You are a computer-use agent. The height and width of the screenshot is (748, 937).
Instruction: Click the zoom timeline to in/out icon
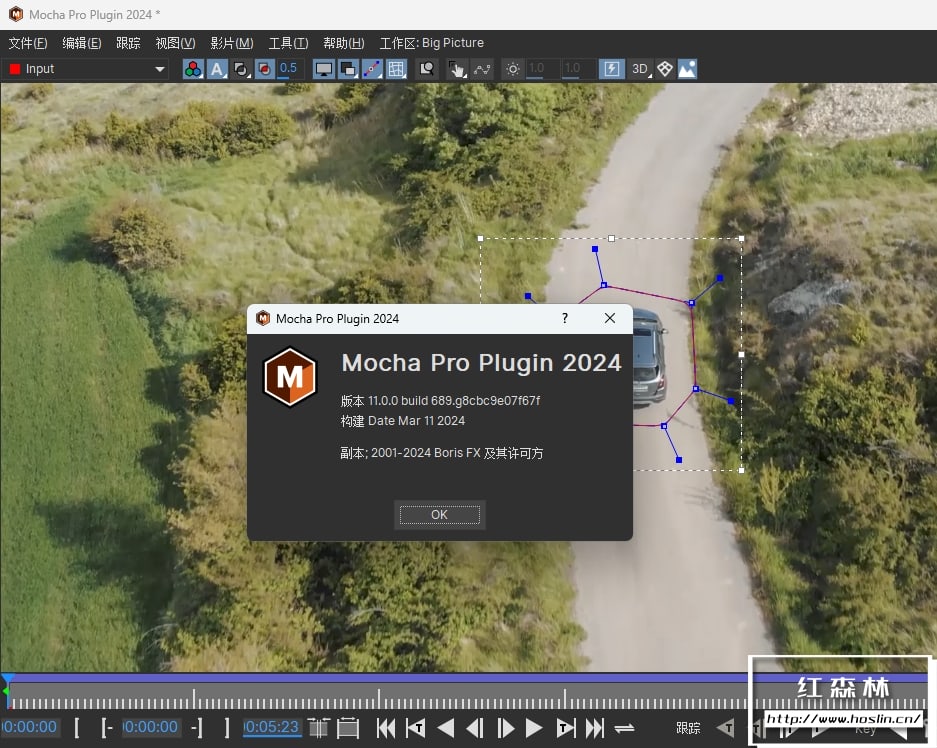(x=319, y=728)
